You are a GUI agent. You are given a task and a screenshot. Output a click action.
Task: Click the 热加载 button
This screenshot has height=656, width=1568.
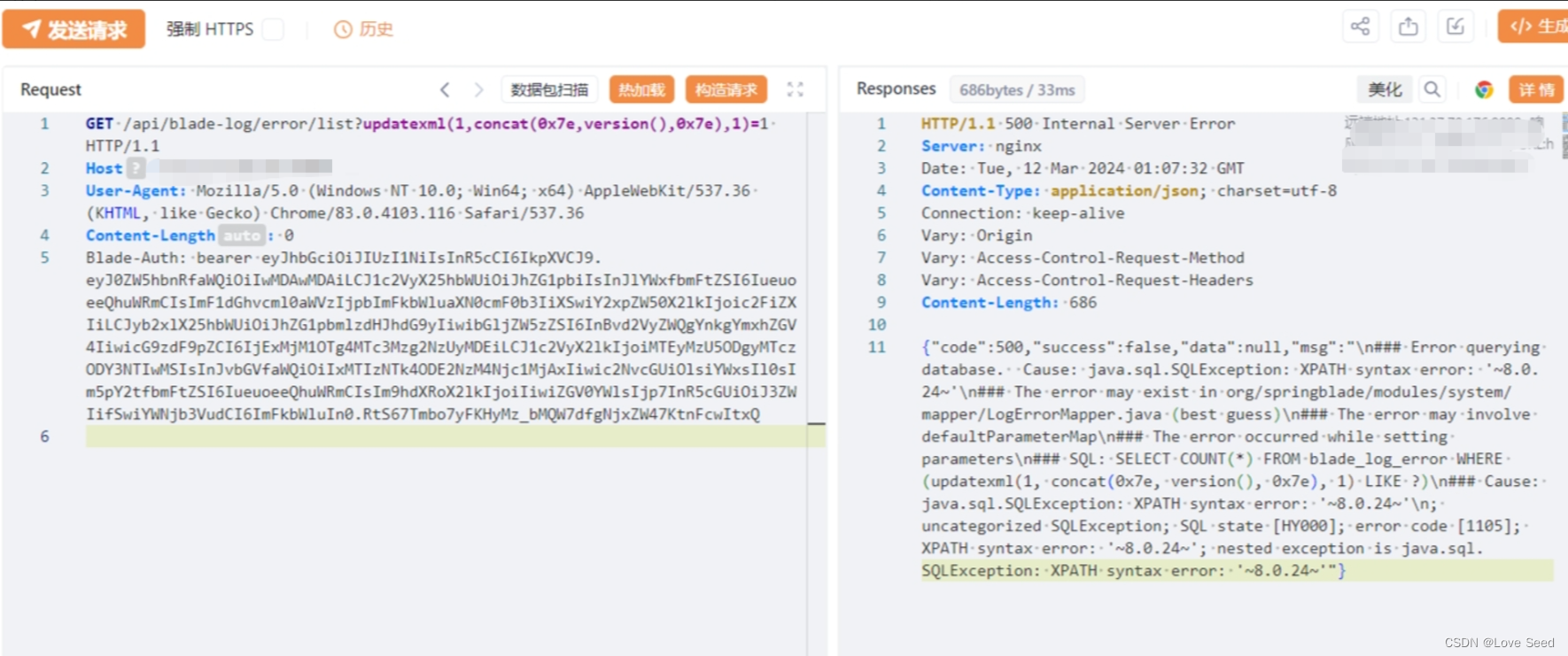pyautogui.click(x=641, y=89)
